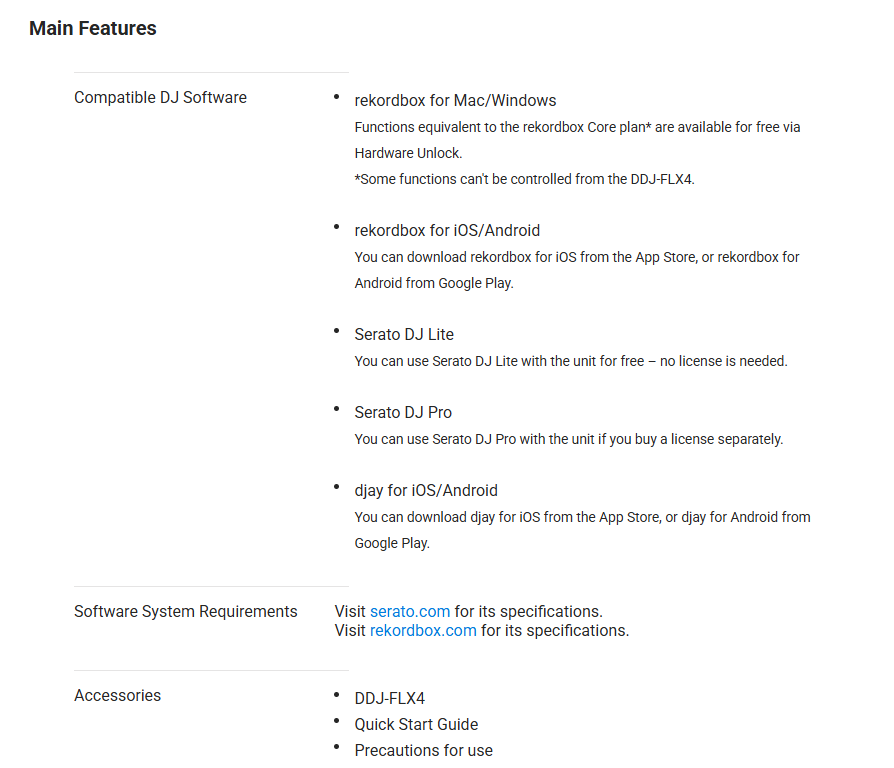Image resolution: width=894 pixels, height=768 pixels.
Task: Click the Software System Requirements label
Action: [x=185, y=611]
